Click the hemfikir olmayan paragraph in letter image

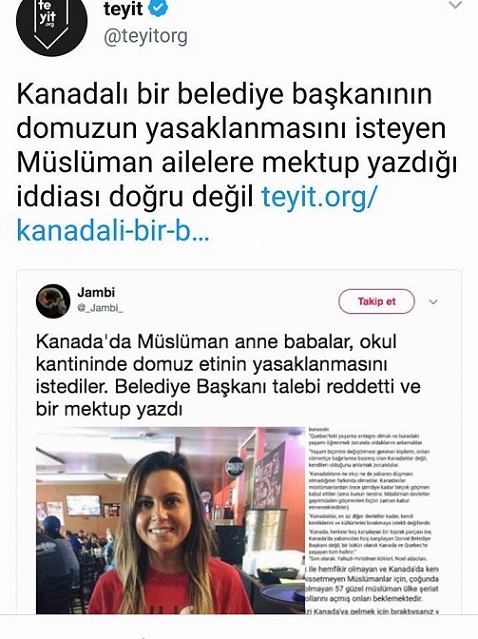(372, 584)
